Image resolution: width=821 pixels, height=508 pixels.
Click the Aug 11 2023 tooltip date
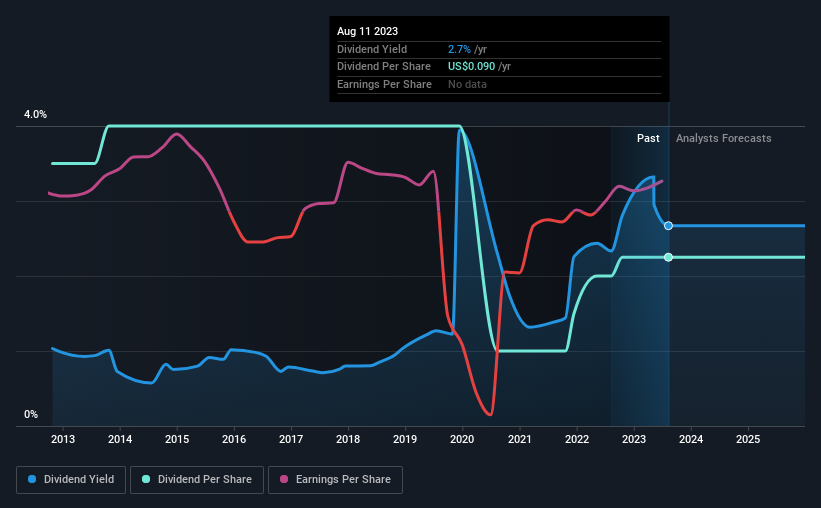pos(368,31)
